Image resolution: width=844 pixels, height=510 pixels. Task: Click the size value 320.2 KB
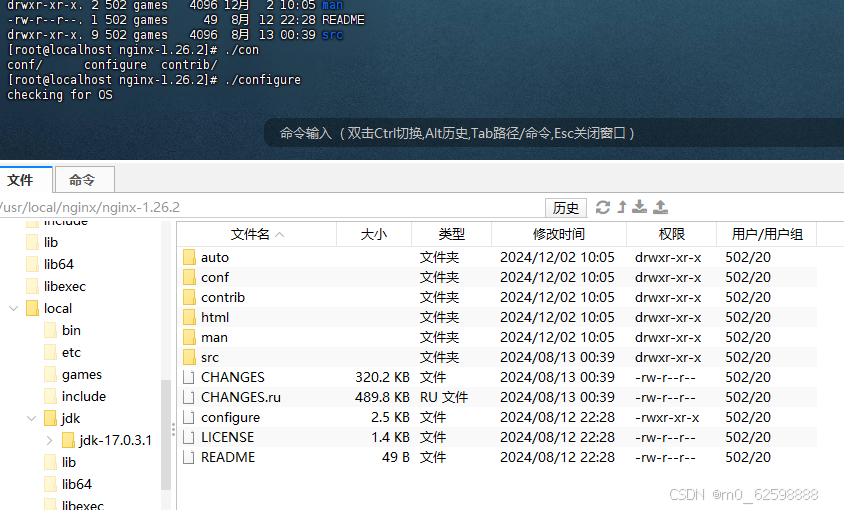click(x=382, y=377)
